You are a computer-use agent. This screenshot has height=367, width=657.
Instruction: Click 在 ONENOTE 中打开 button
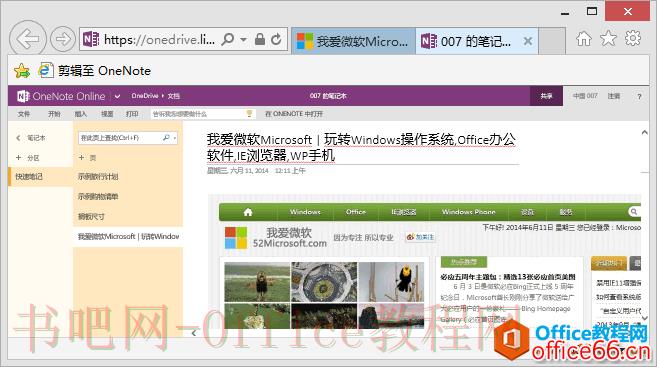point(294,114)
